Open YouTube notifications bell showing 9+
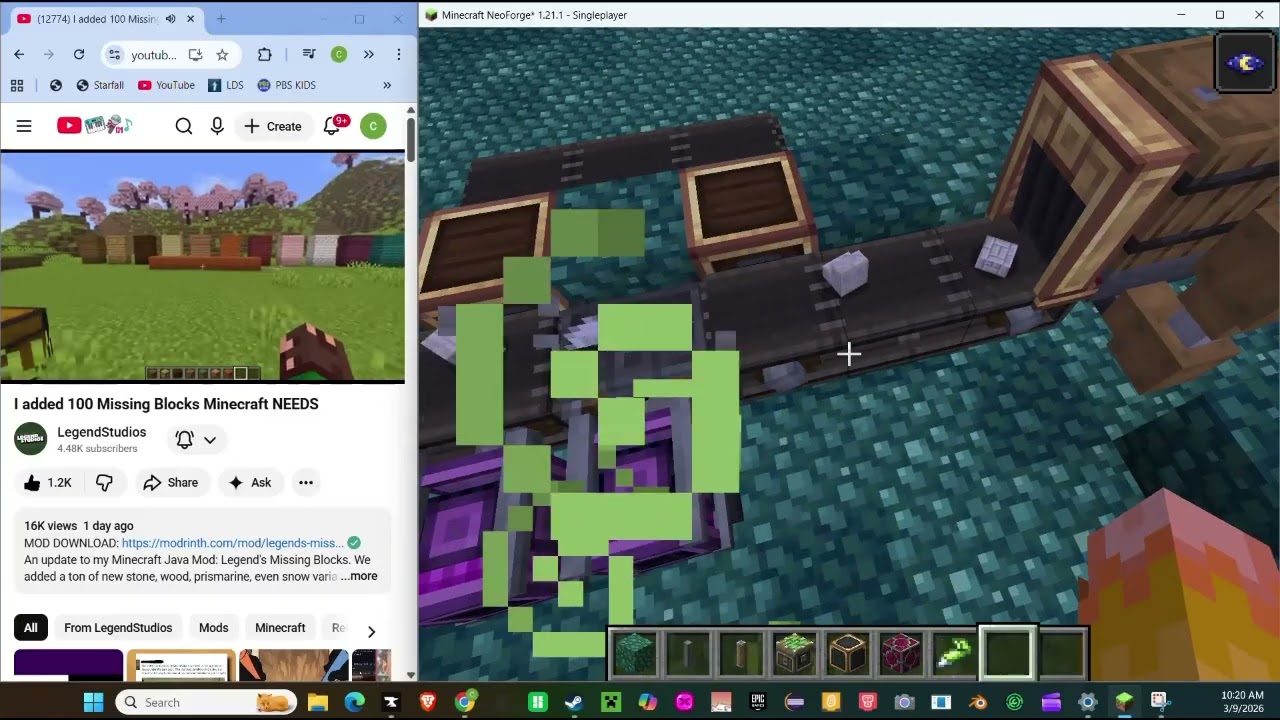 point(332,126)
